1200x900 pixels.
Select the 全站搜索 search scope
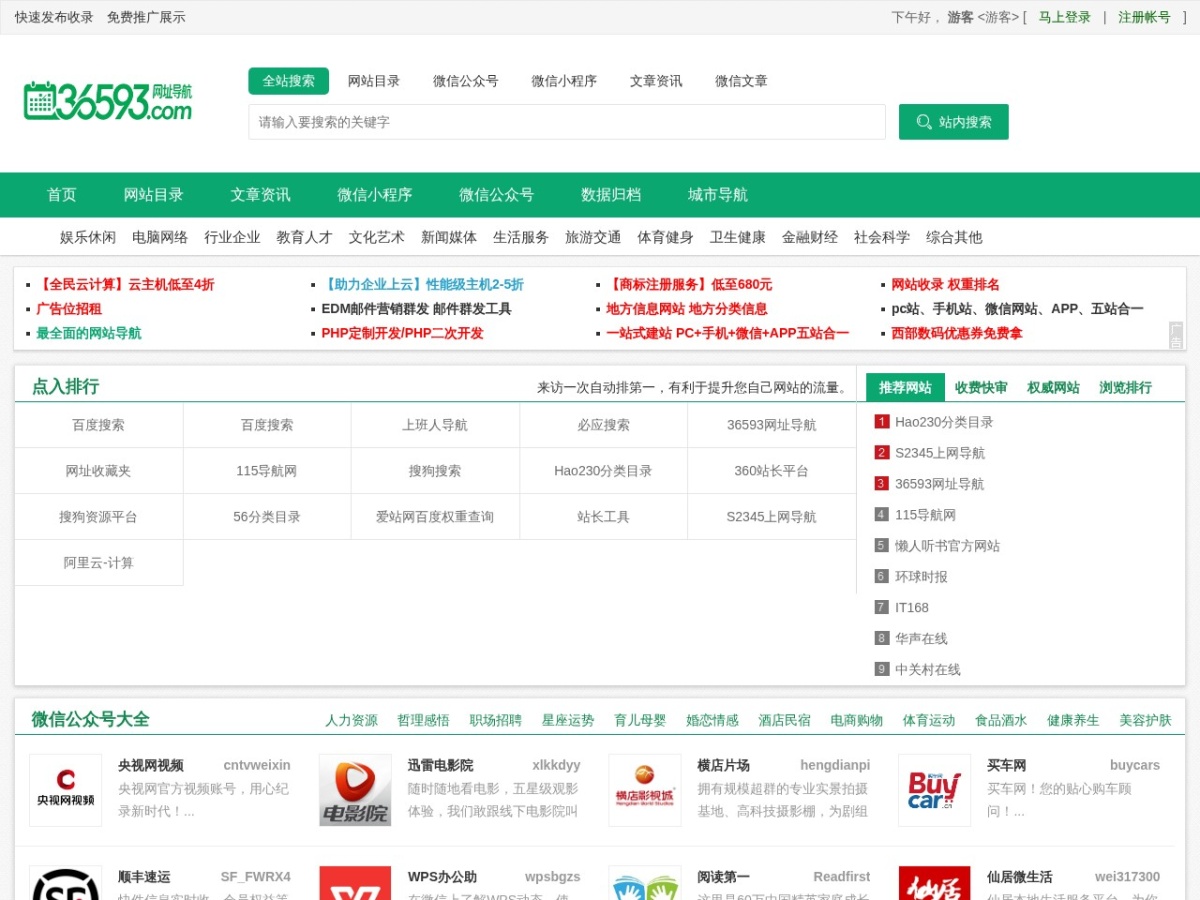click(x=288, y=81)
